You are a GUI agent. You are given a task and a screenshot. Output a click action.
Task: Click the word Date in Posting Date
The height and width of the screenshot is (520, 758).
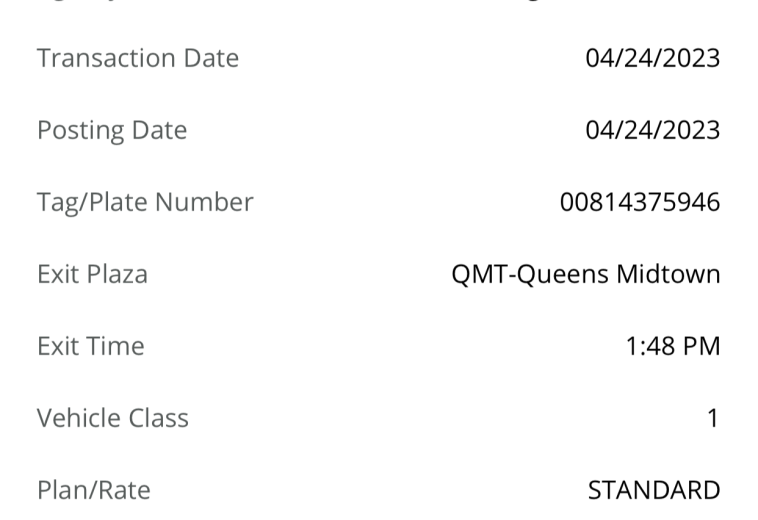(x=159, y=130)
